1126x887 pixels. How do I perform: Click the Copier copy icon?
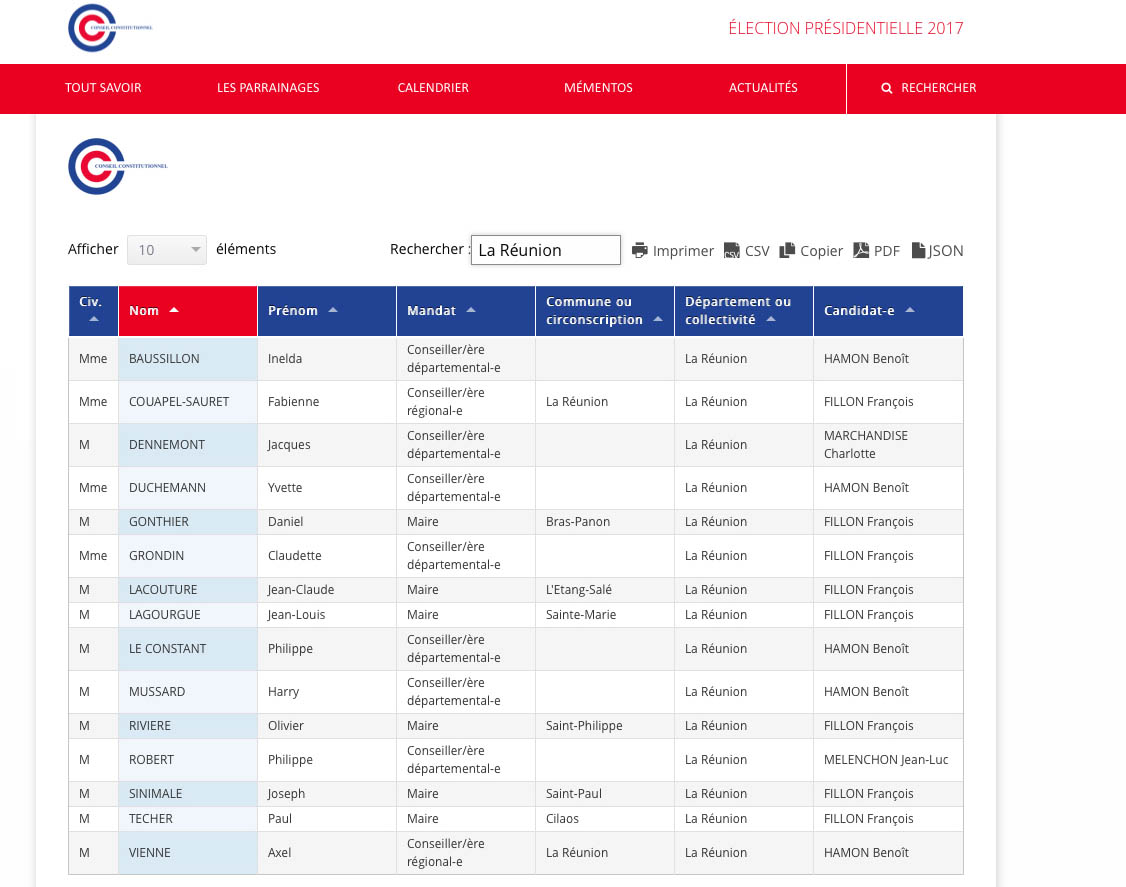pos(788,250)
